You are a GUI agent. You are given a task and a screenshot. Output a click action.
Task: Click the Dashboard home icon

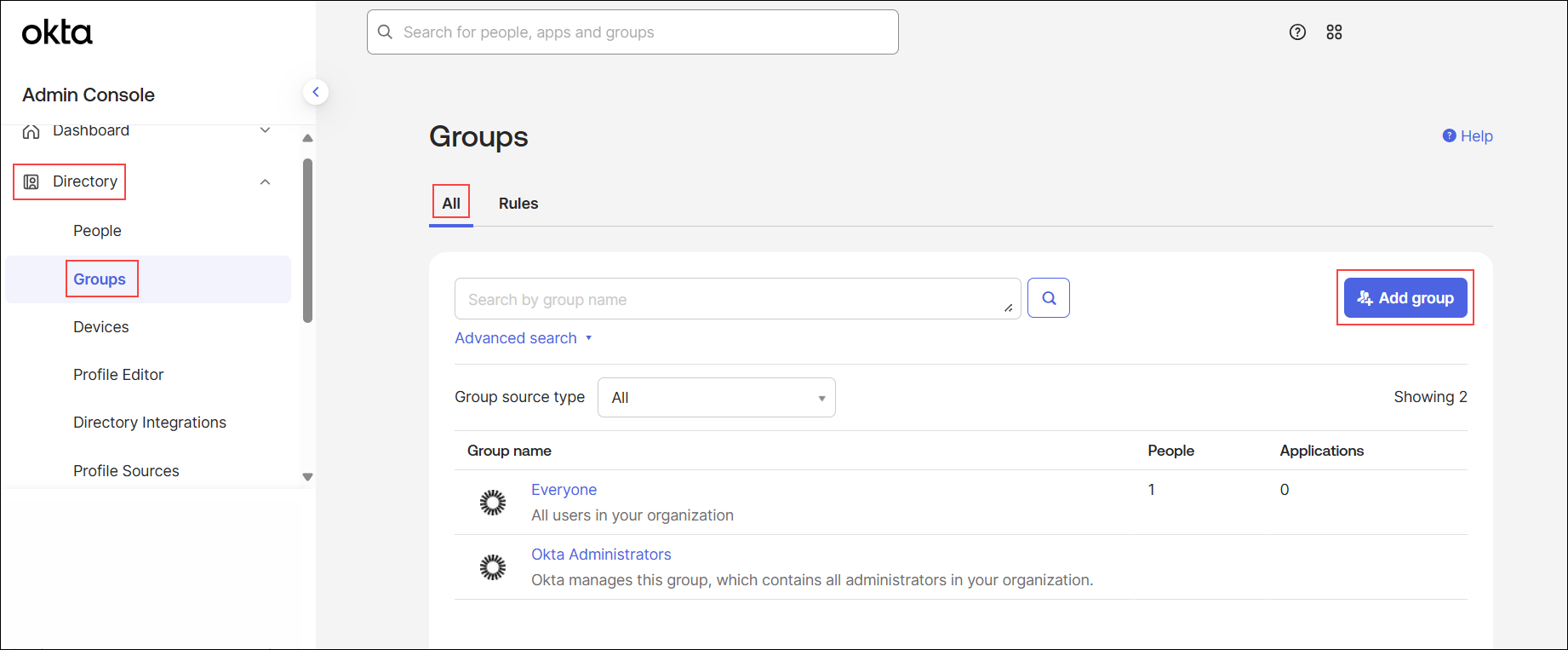click(x=31, y=131)
